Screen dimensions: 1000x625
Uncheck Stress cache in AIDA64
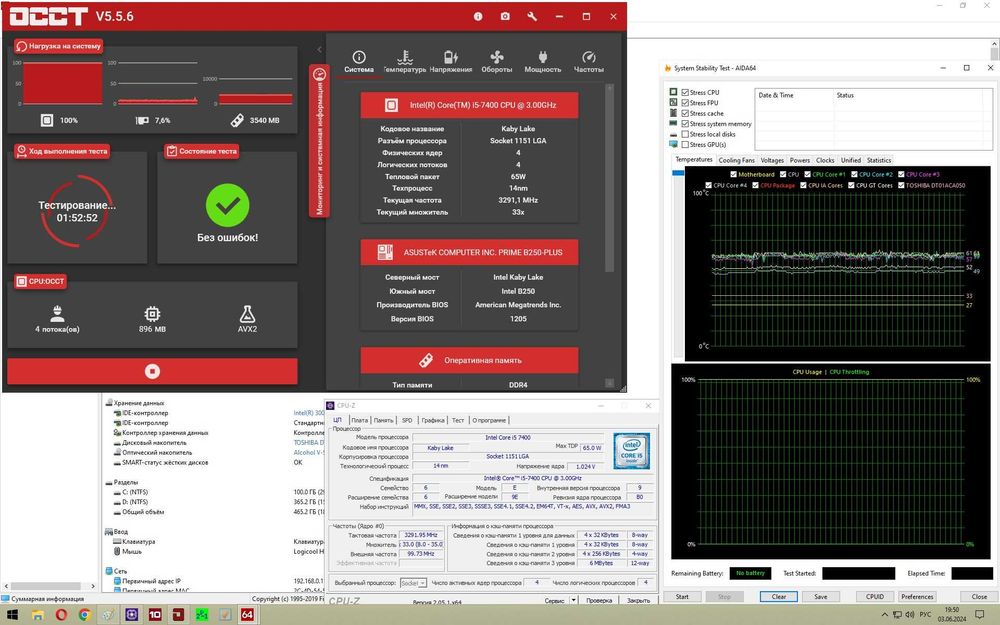pos(685,114)
